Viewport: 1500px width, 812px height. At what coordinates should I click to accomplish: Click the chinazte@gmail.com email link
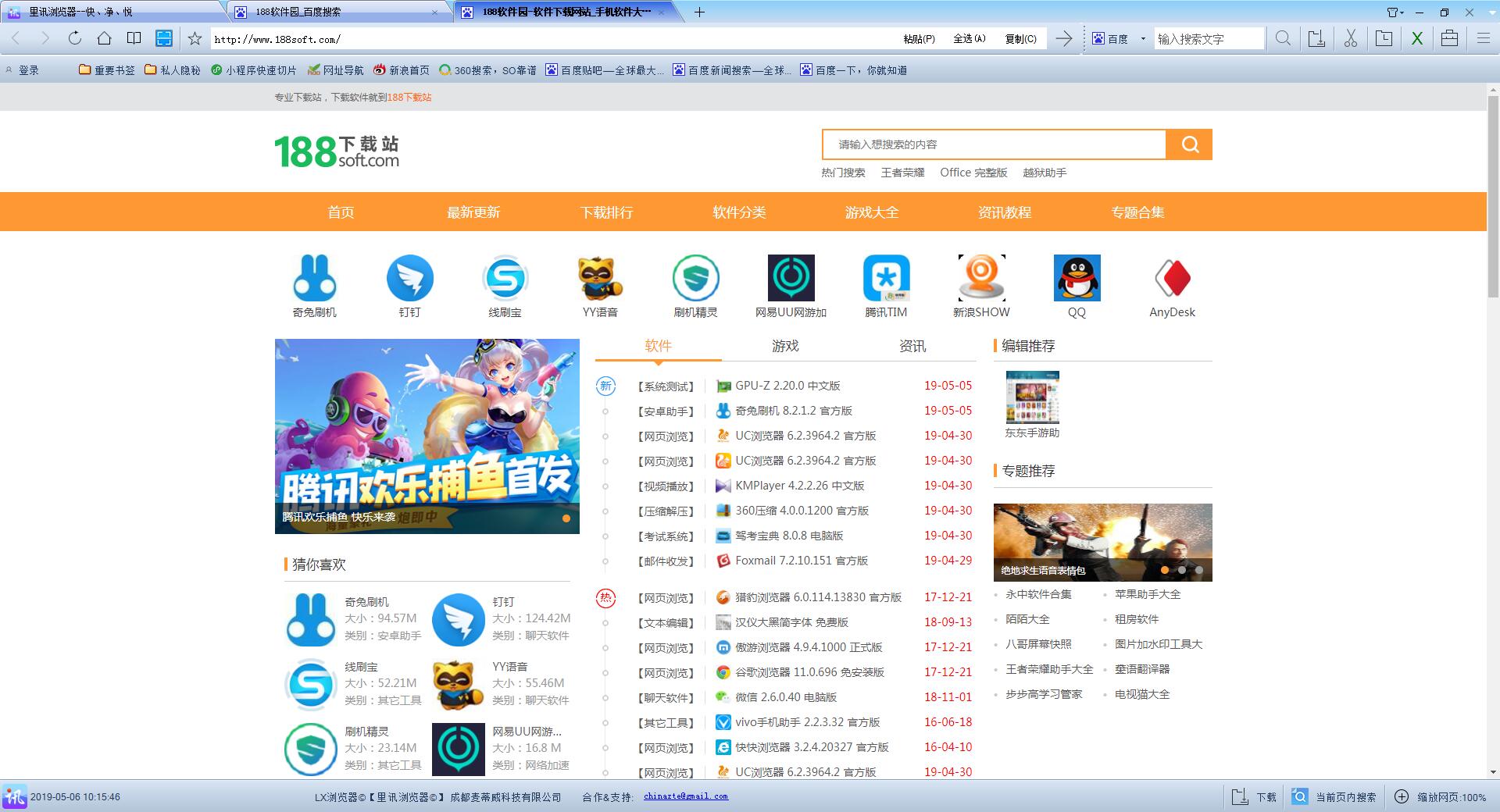click(x=685, y=796)
